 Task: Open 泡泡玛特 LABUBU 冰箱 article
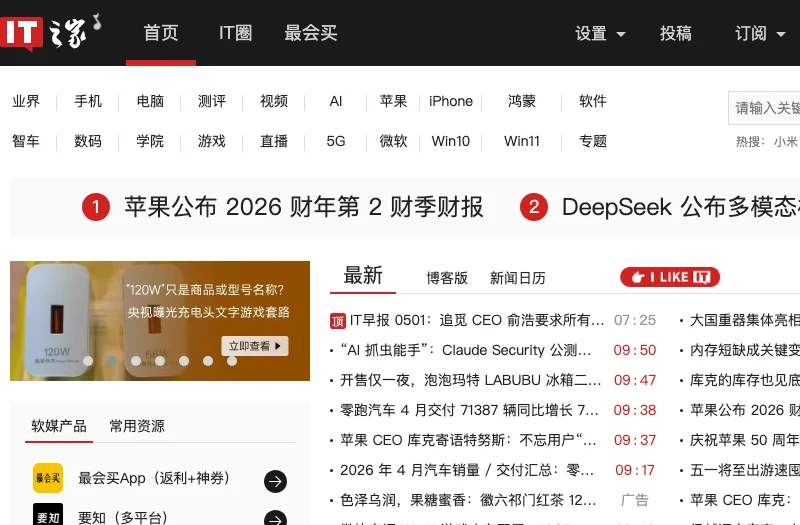[x=470, y=380]
